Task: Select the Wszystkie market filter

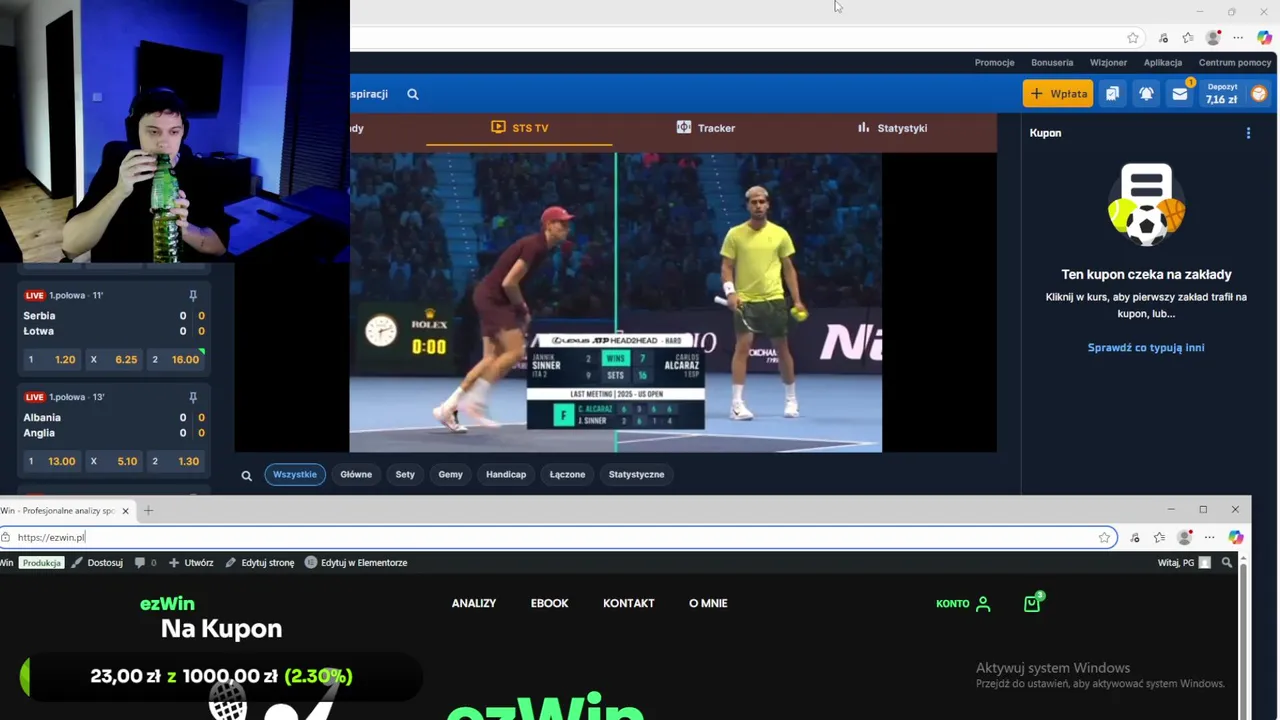Action: pyautogui.click(x=295, y=475)
